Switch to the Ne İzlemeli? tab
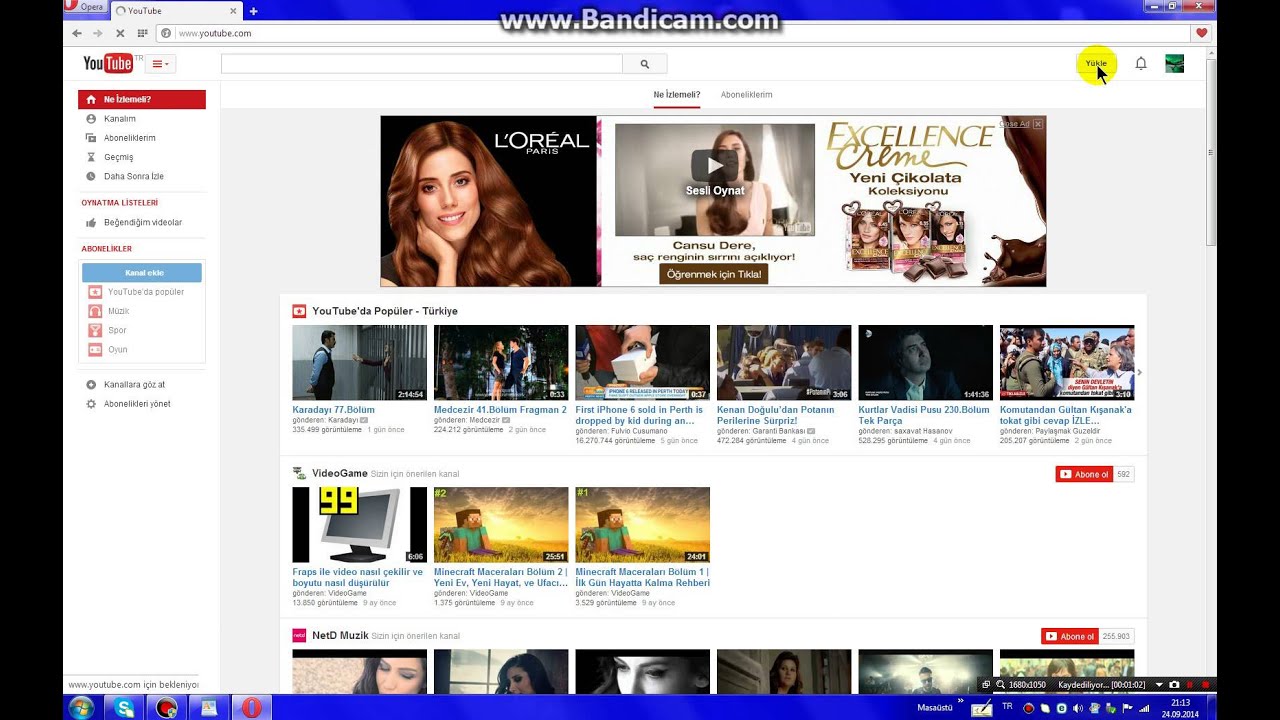 677,94
